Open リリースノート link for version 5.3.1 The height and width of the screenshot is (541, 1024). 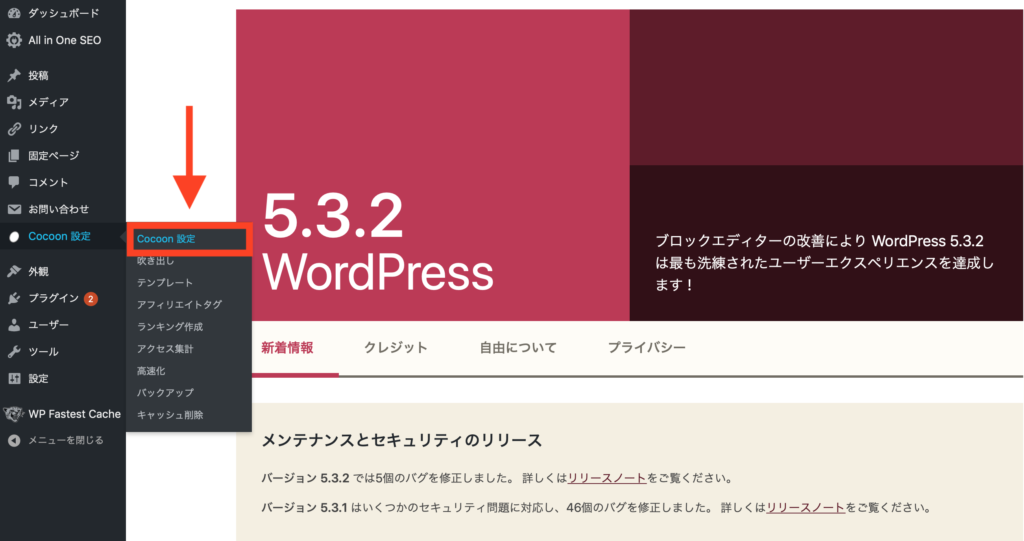(x=805, y=508)
